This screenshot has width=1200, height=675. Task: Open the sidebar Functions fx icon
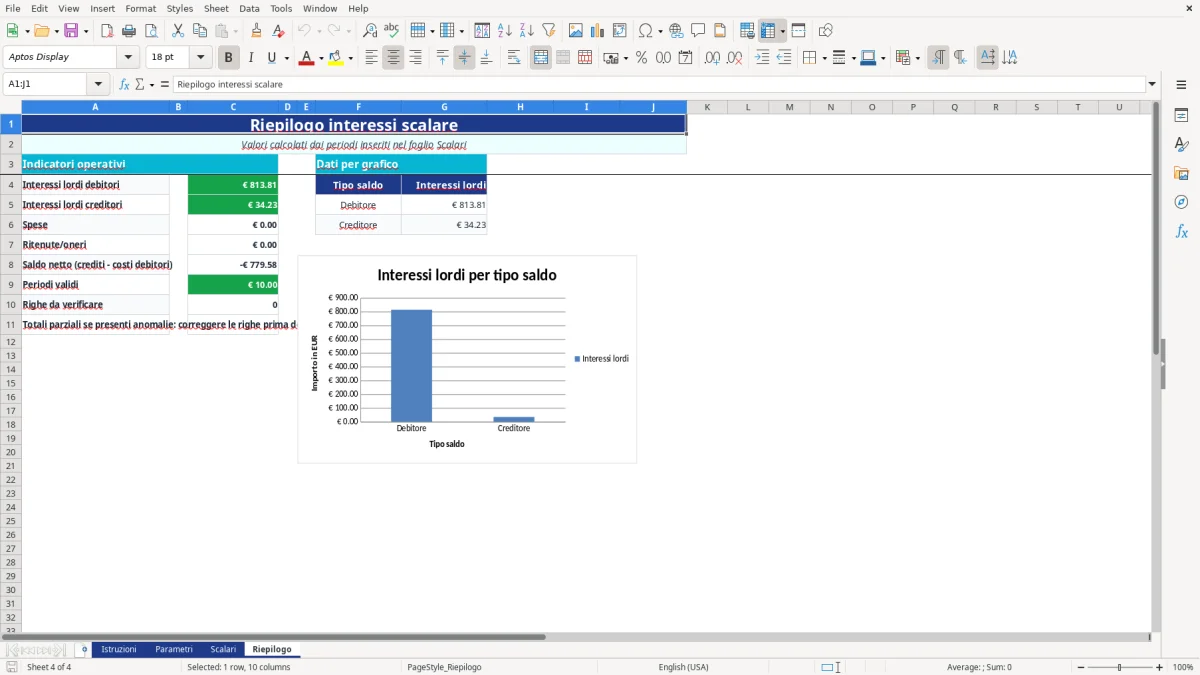(1181, 231)
